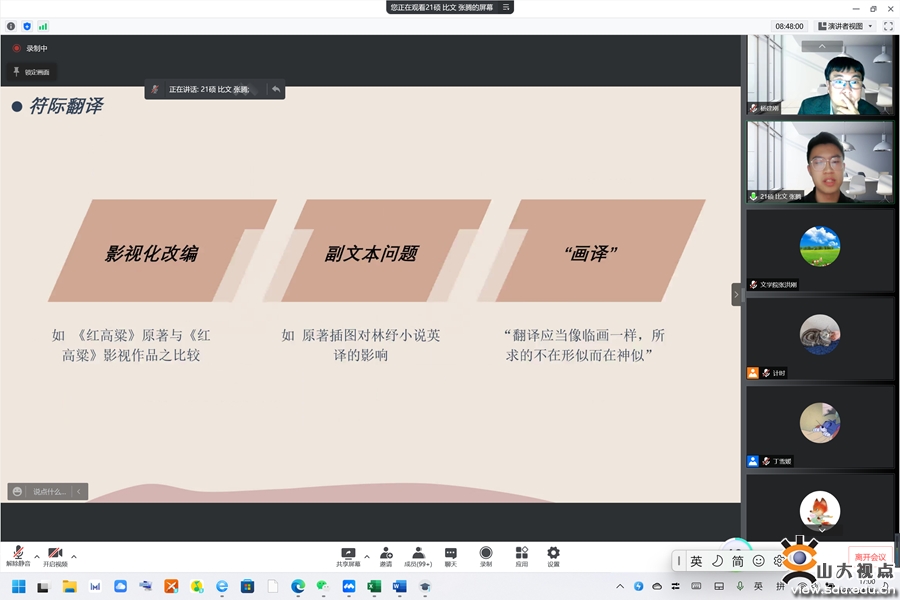900x600 pixels.
Task: Open the 共享屏幕 (share screen) button
Action: tap(348, 556)
